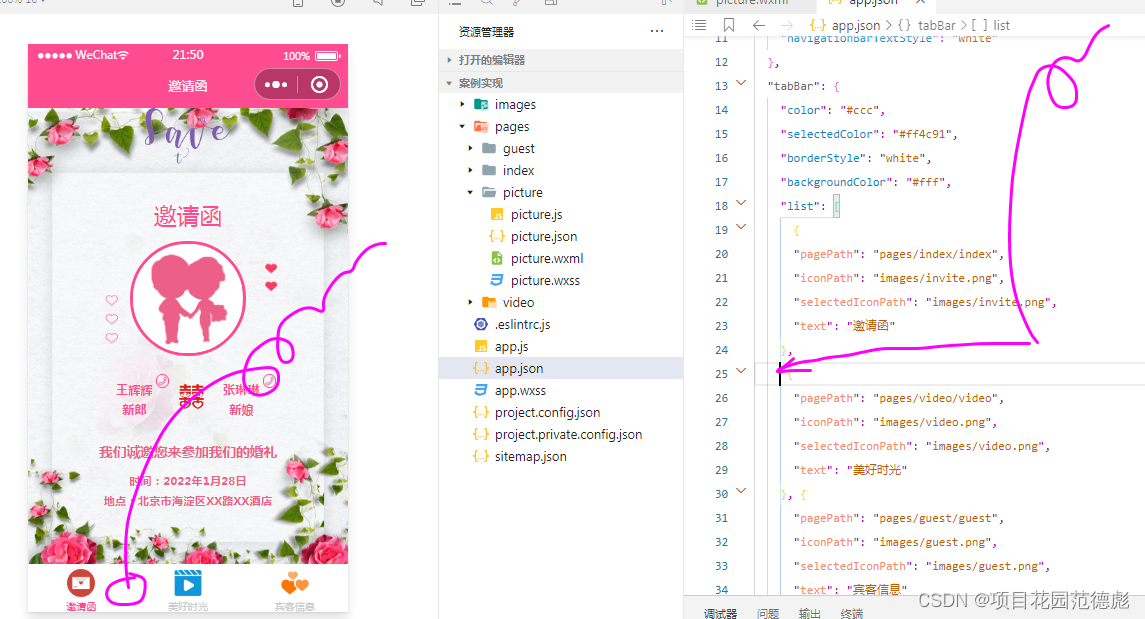The image size is (1145, 619).
Task: Click the images folder icon
Action: point(481,104)
